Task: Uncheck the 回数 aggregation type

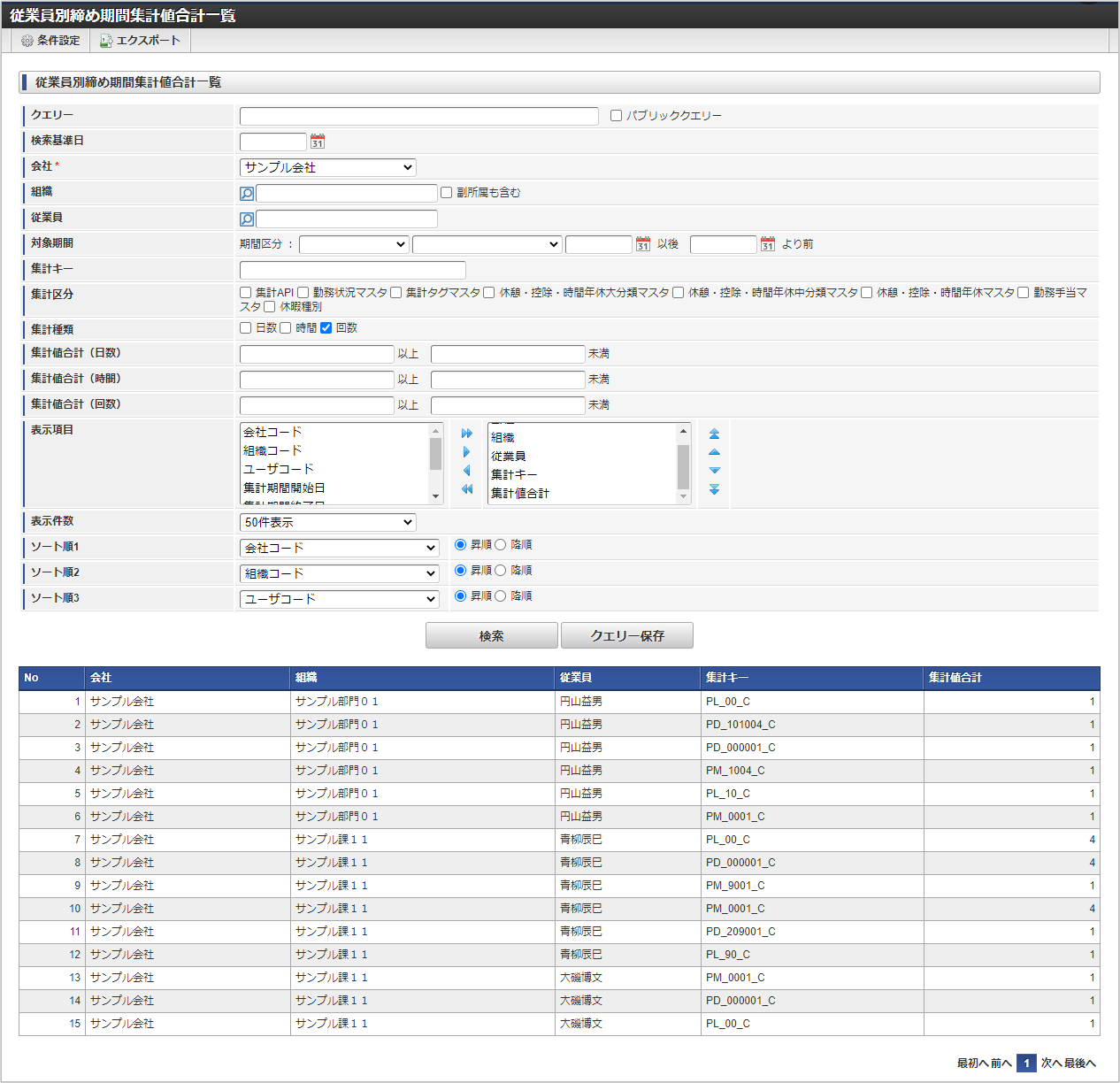Action: [326, 328]
